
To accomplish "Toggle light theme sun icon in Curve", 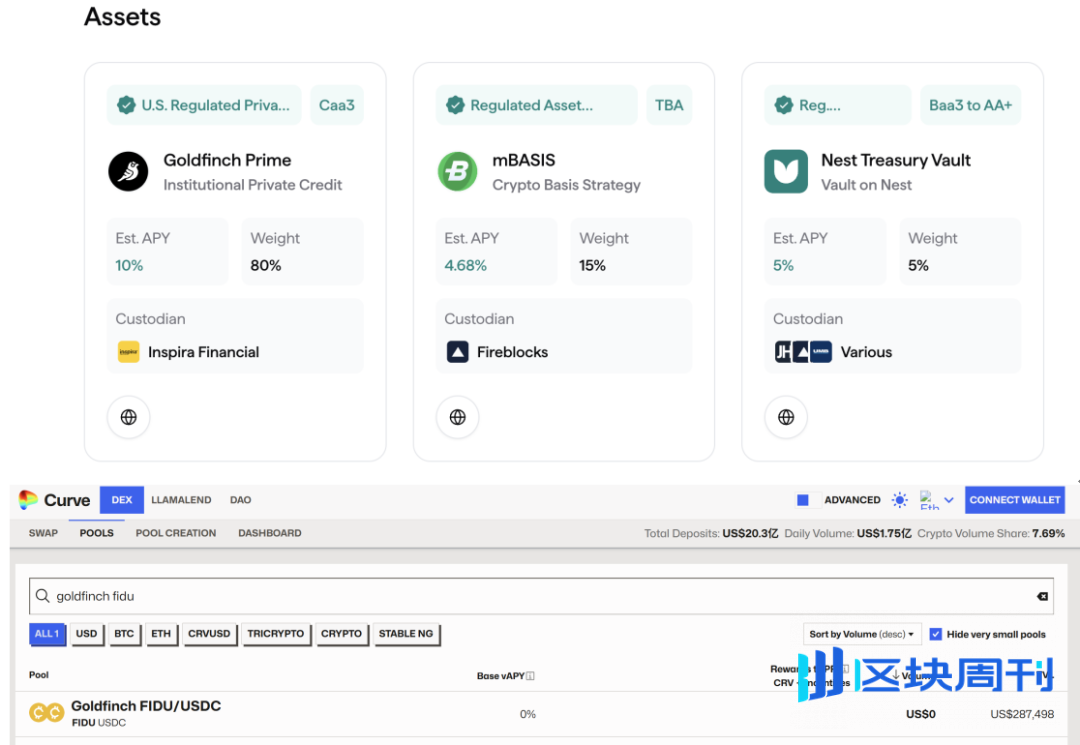I will tap(900, 500).
